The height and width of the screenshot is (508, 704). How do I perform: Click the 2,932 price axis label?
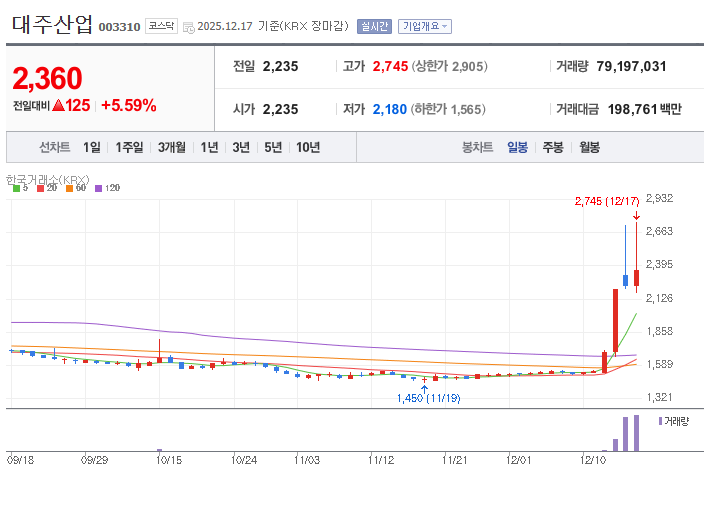(x=659, y=199)
